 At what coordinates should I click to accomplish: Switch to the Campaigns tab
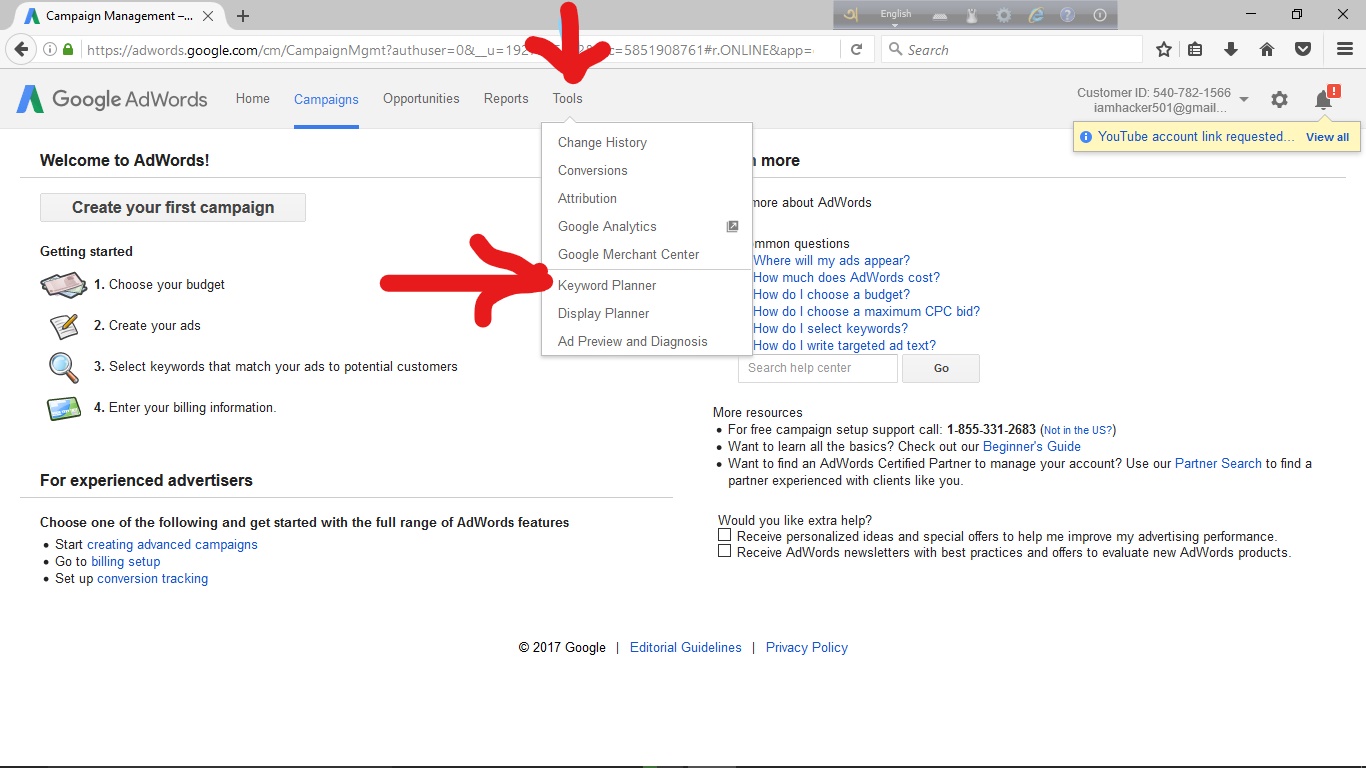point(326,99)
